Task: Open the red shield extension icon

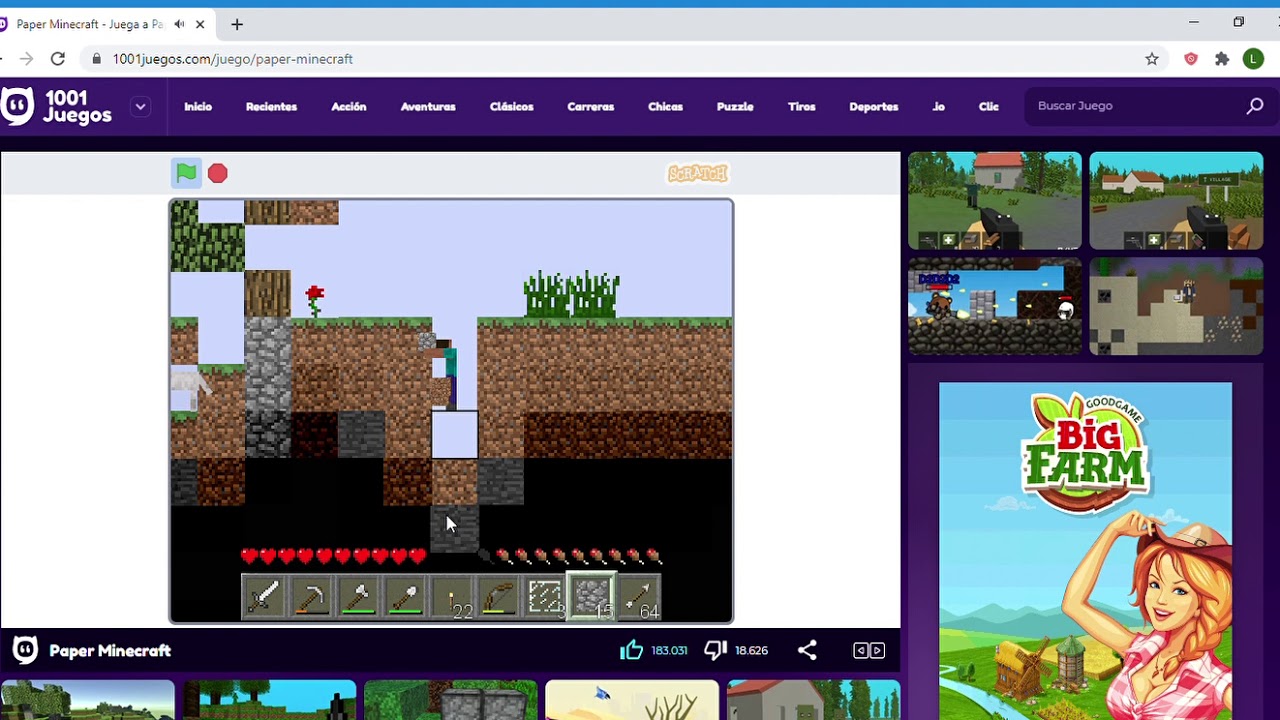Action: tap(1191, 59)
